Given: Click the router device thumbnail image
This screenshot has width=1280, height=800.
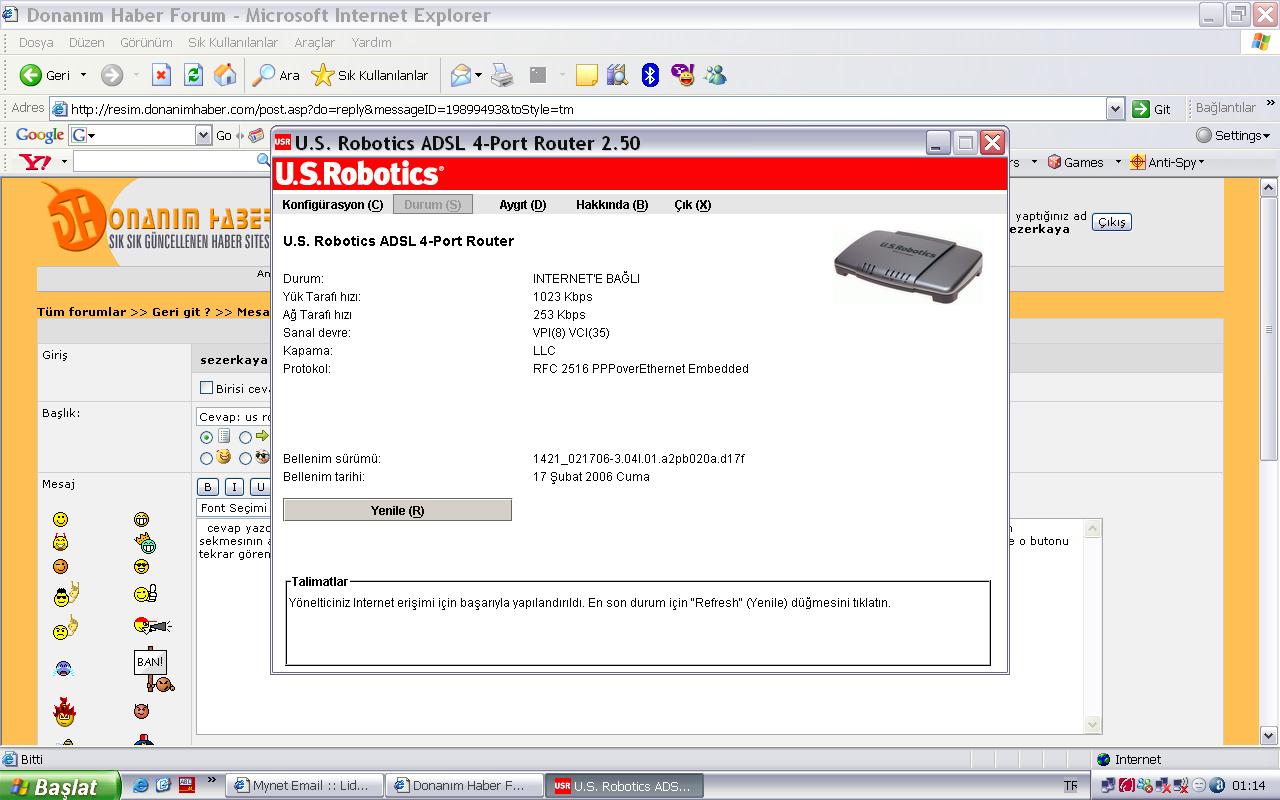Looking at the screenshot, I should 908,266.
